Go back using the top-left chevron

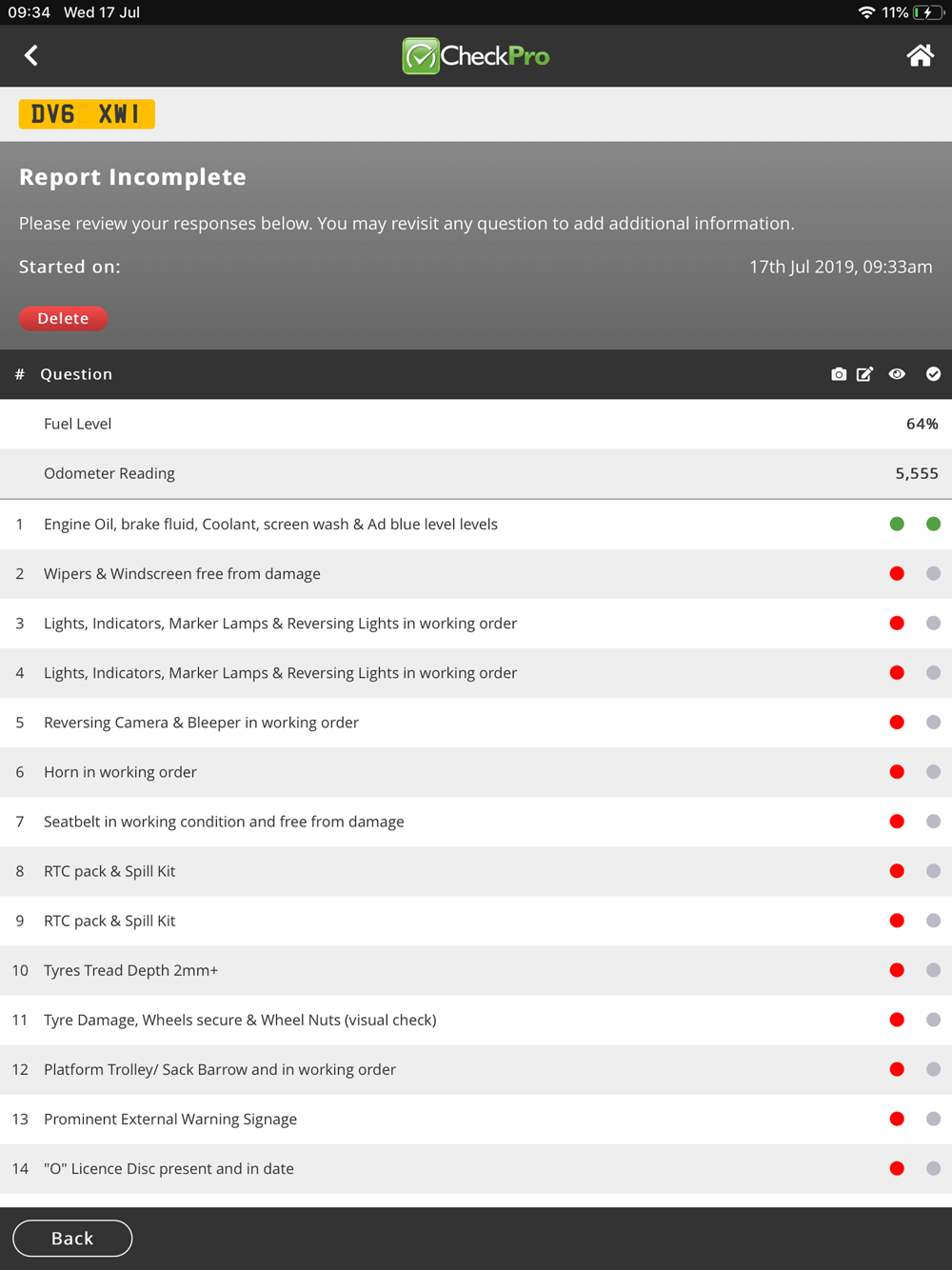(31, 55)
